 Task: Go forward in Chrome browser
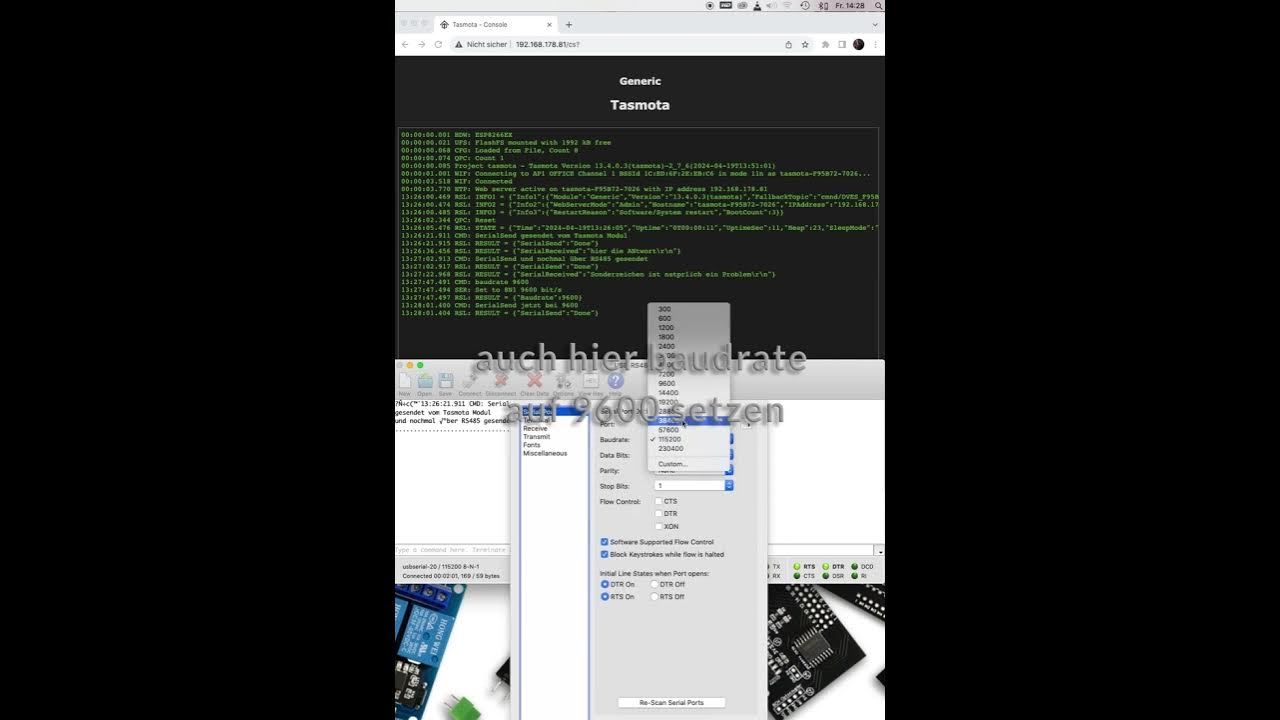point(421,44)
